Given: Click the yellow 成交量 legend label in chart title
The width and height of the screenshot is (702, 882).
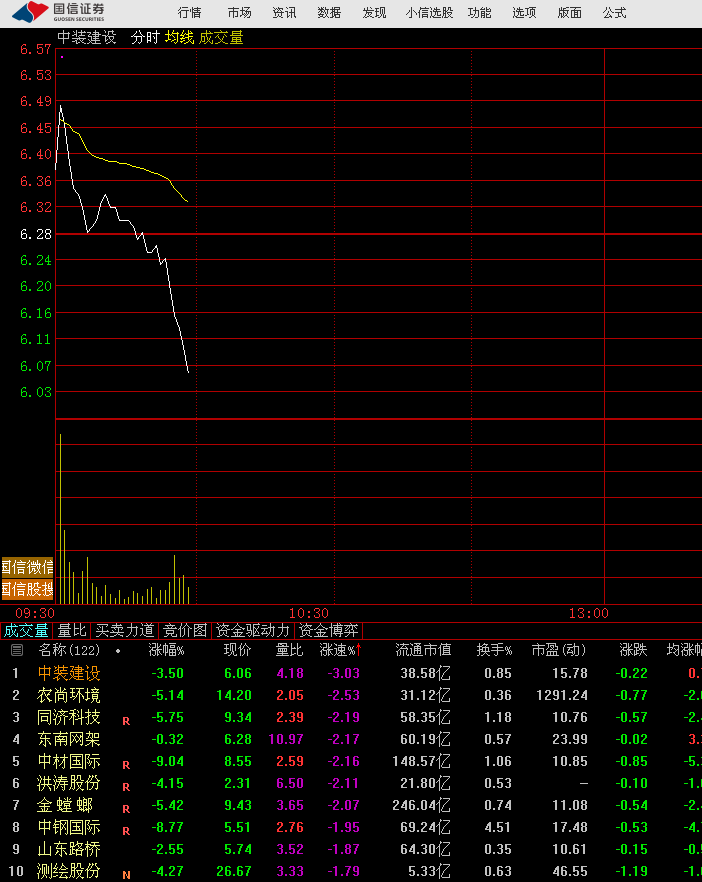Looking at the screenshot, I should pyautogui.click(x=221, y=38).
